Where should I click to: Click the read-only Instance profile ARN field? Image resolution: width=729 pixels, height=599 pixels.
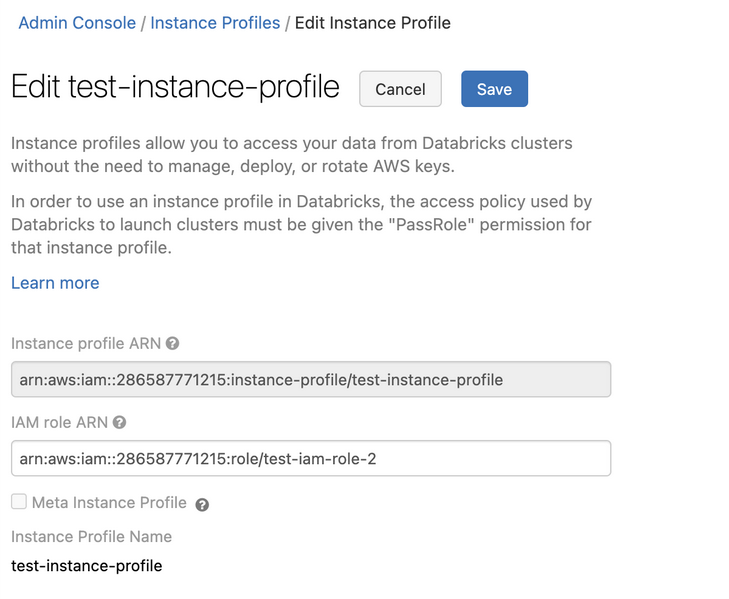pyautogui.click(x=310, y=380)
